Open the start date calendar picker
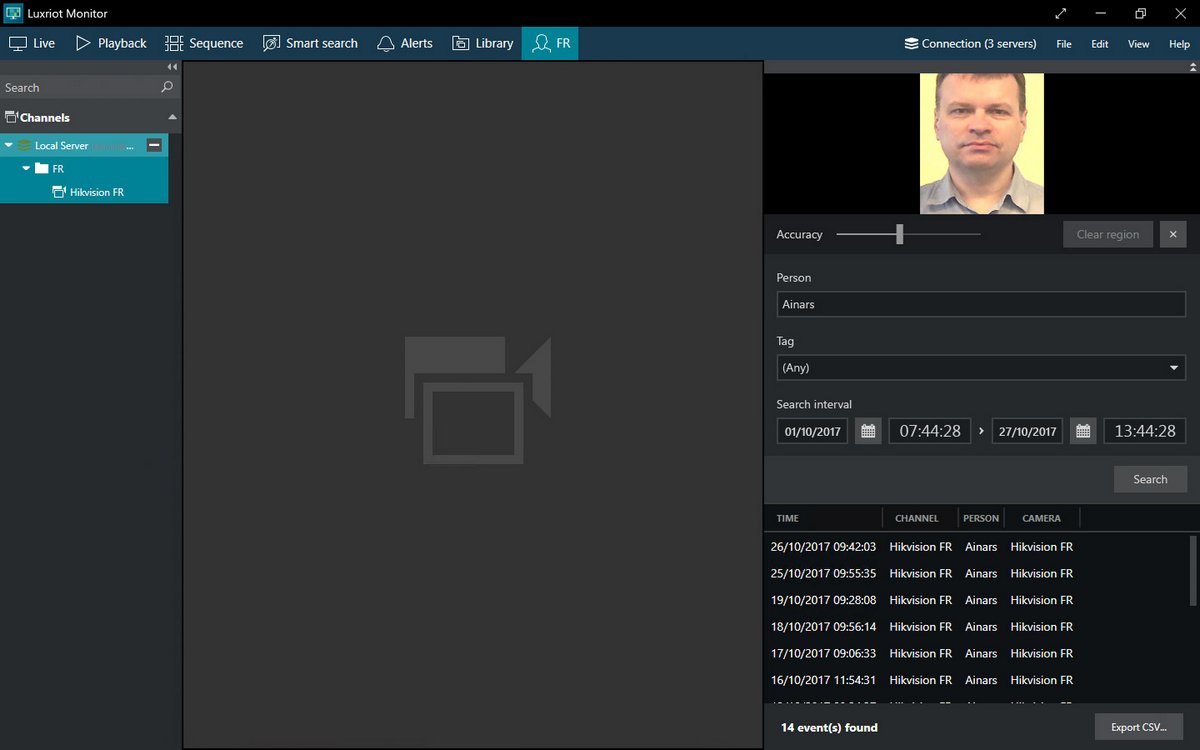Image resolution: width=1200 pixels, height=750 pixels. [868, 431]
